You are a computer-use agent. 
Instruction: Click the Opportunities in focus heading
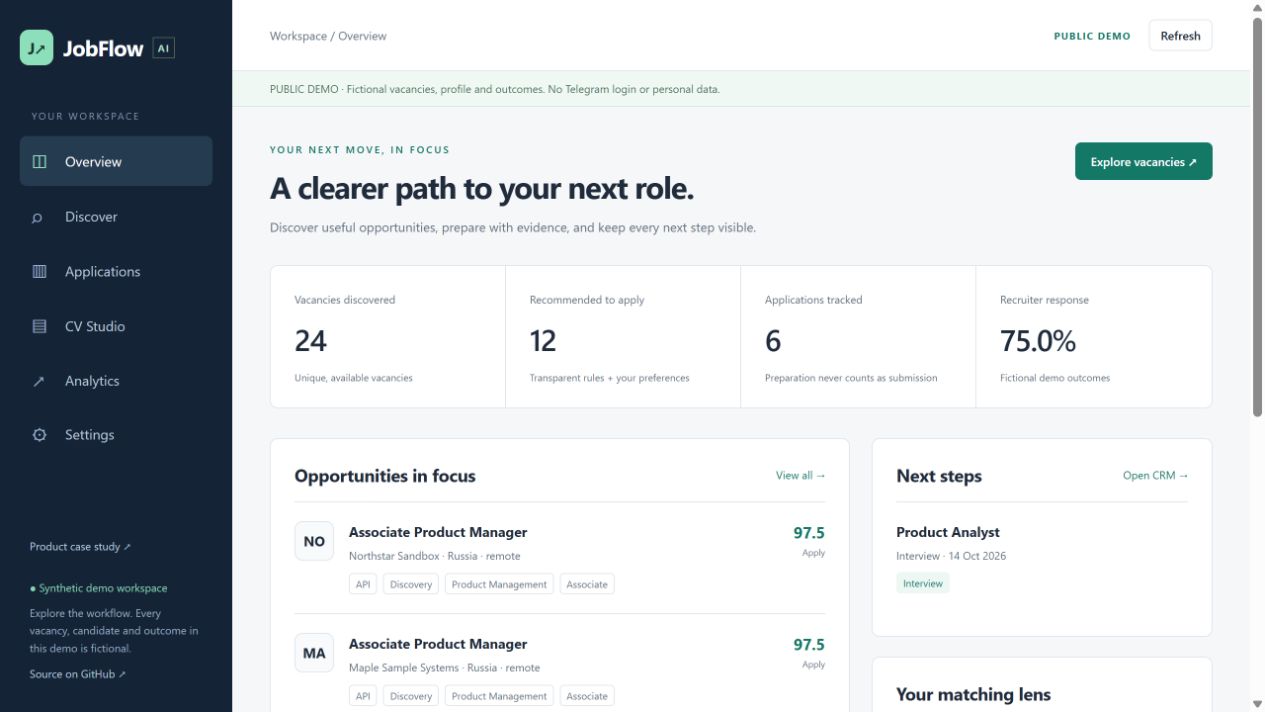click(385, 476)
